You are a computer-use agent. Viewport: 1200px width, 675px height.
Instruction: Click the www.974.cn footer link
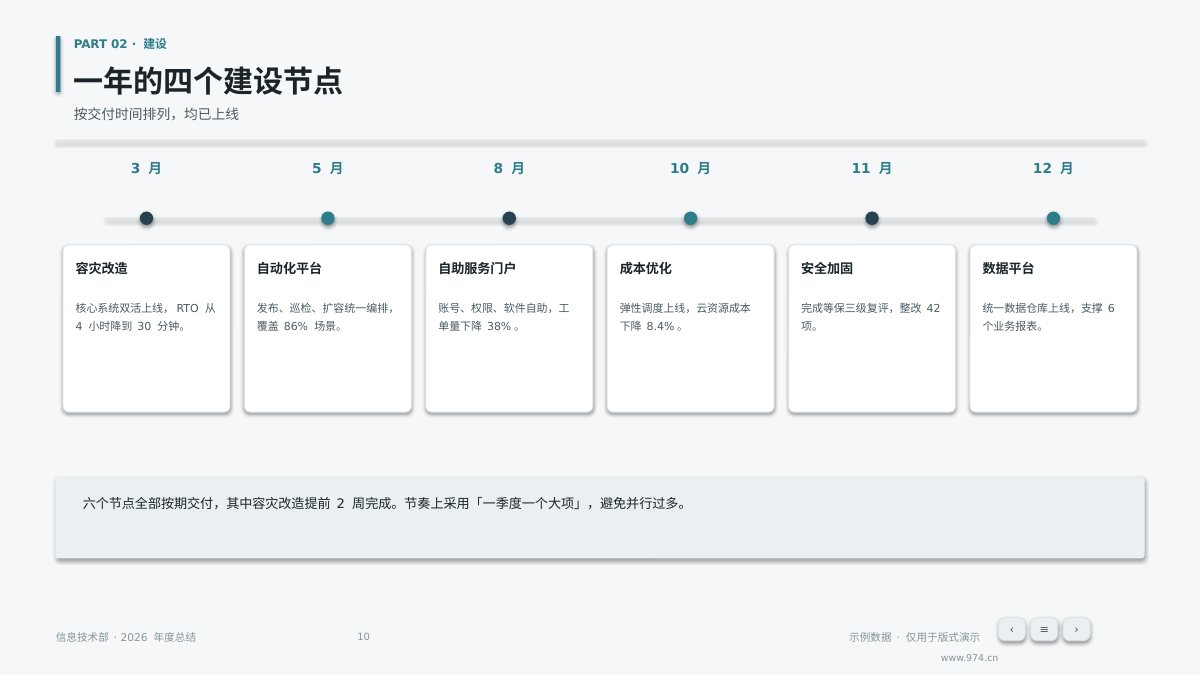[x=969, y=658]
